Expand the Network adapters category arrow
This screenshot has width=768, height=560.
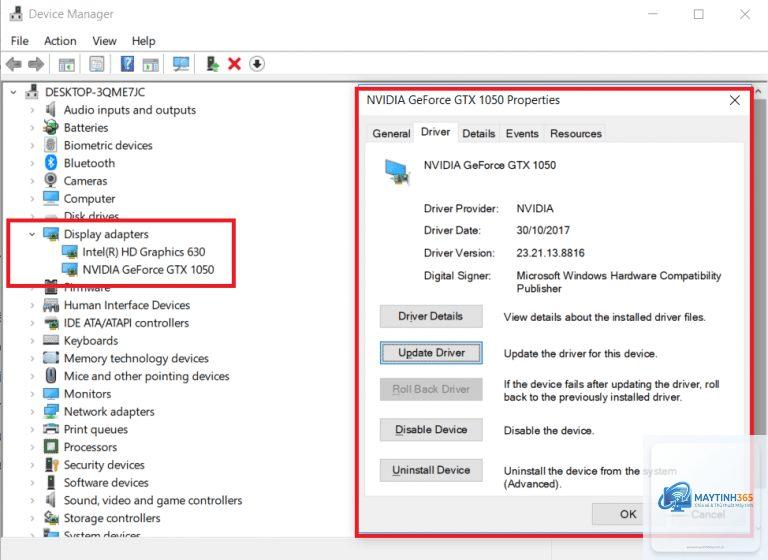coord(32,412)
